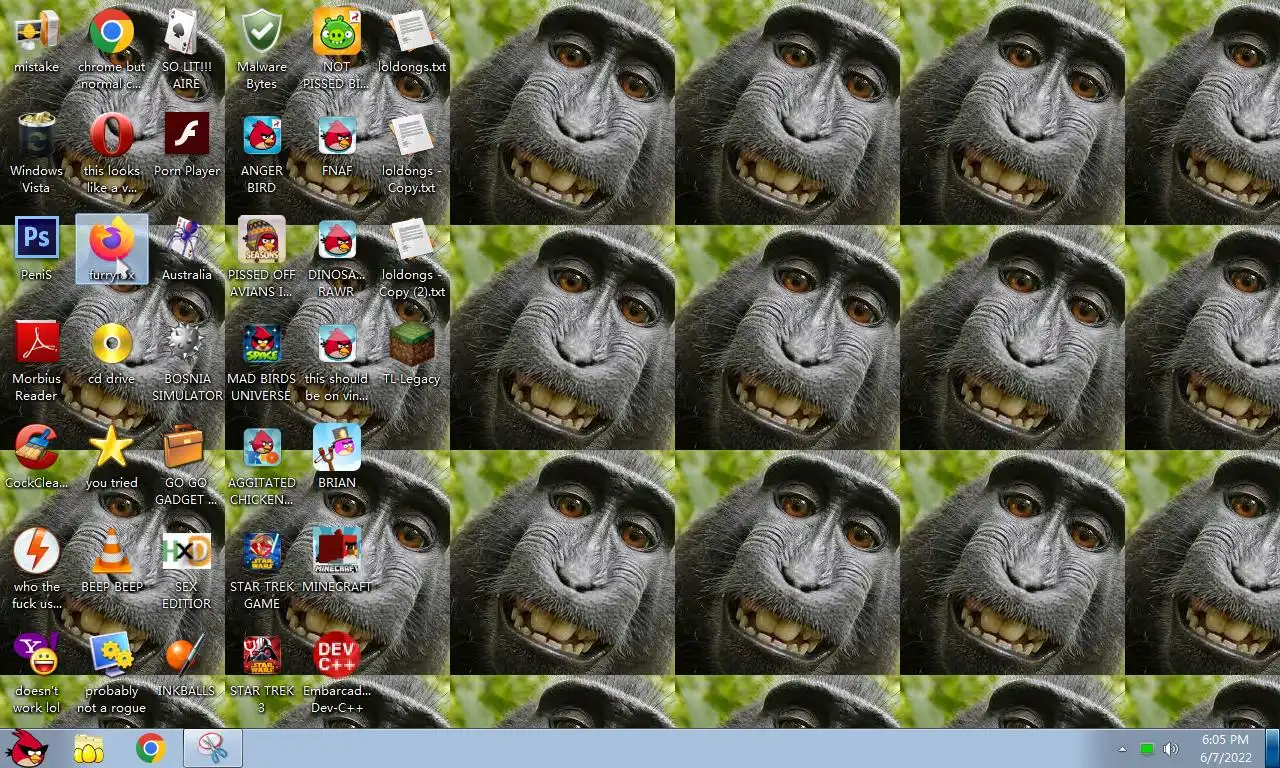Select the Opera 'this looks like a v...' icon
The height and width of the screenshot is (768, 1280).
coord(112,154)
